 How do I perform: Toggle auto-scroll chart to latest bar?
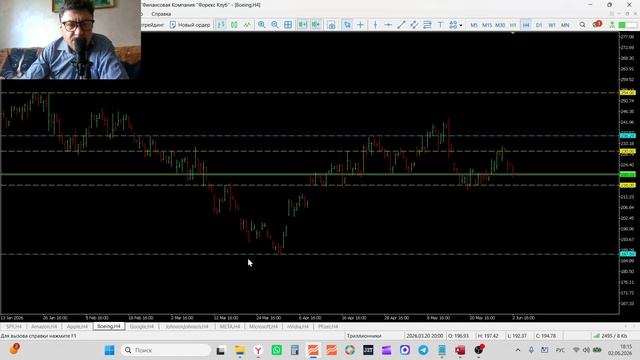302,25
